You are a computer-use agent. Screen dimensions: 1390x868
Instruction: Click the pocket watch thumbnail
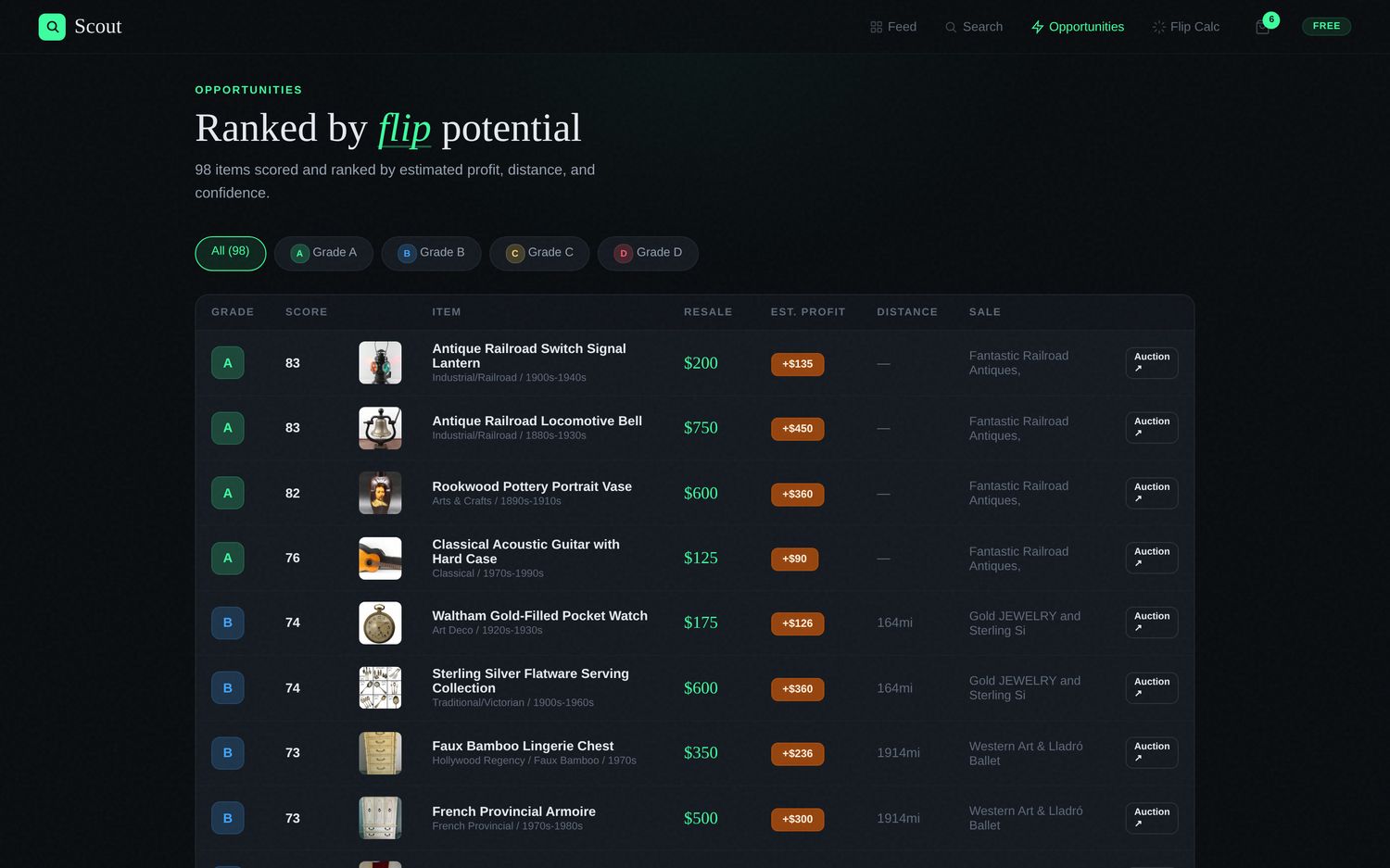(x=380, y=623)
